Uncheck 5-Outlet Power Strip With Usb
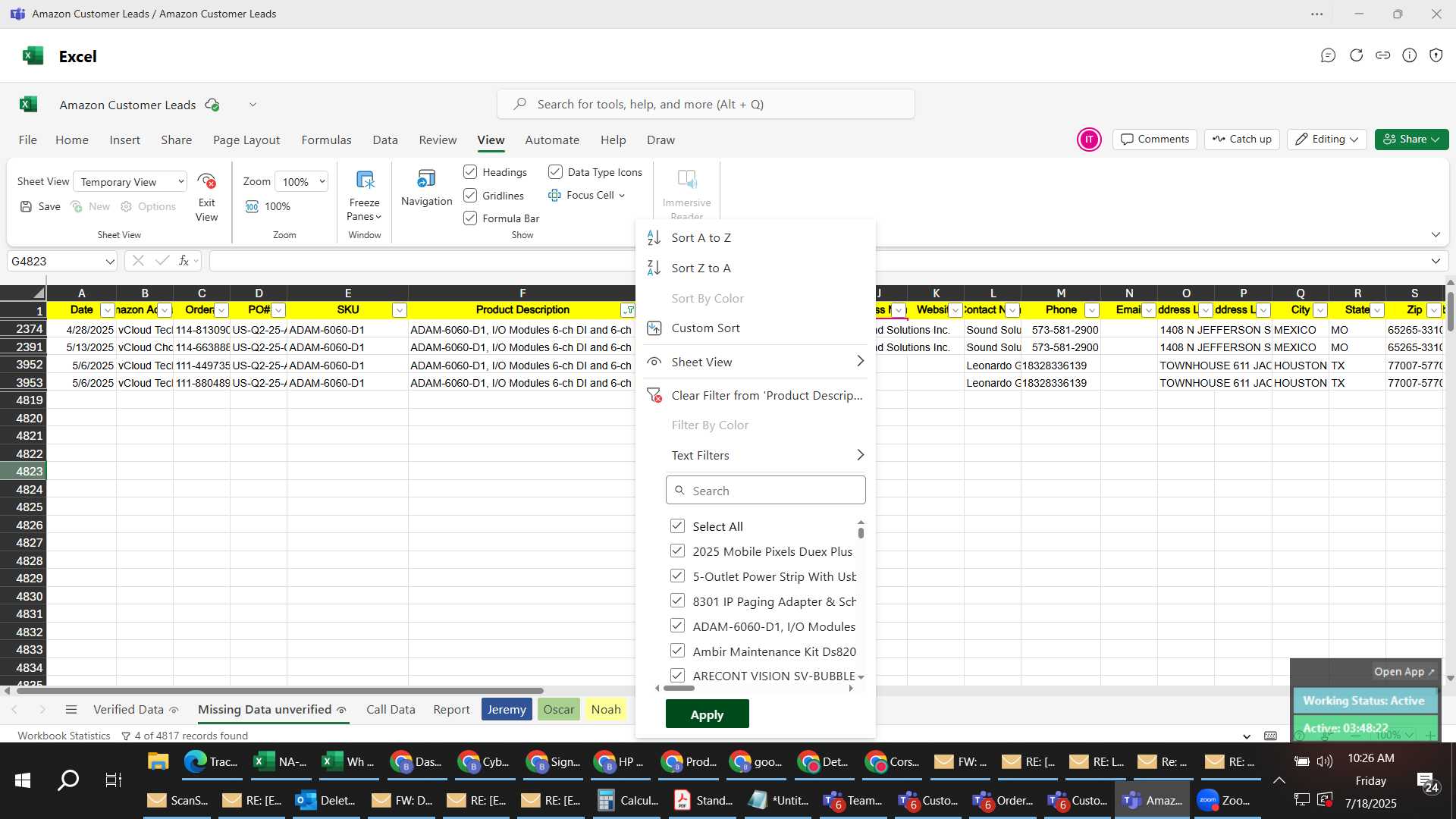The image size is (1456, 819). (677, 576)
